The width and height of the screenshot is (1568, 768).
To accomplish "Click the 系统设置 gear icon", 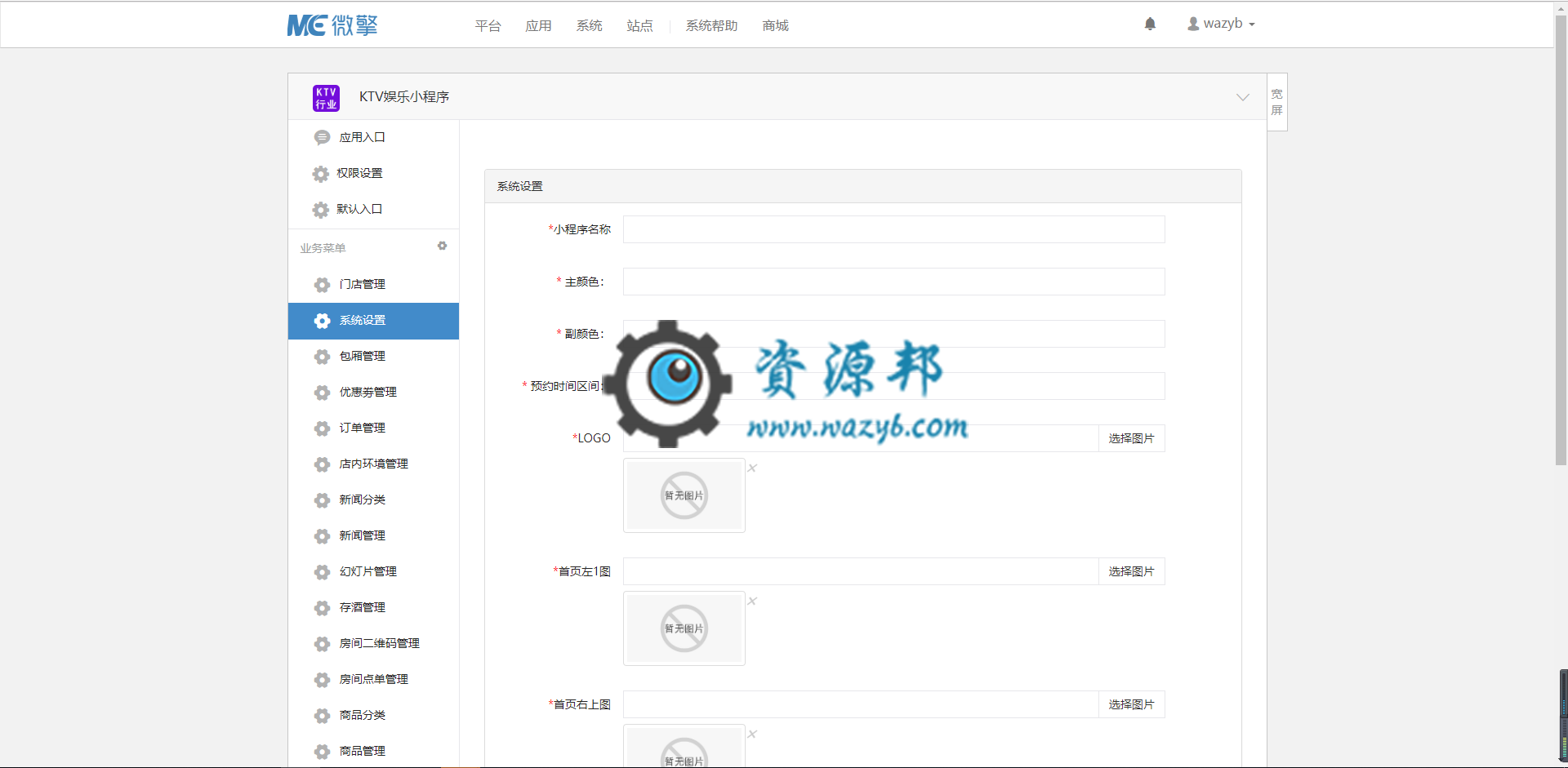I will click(322, 321).
